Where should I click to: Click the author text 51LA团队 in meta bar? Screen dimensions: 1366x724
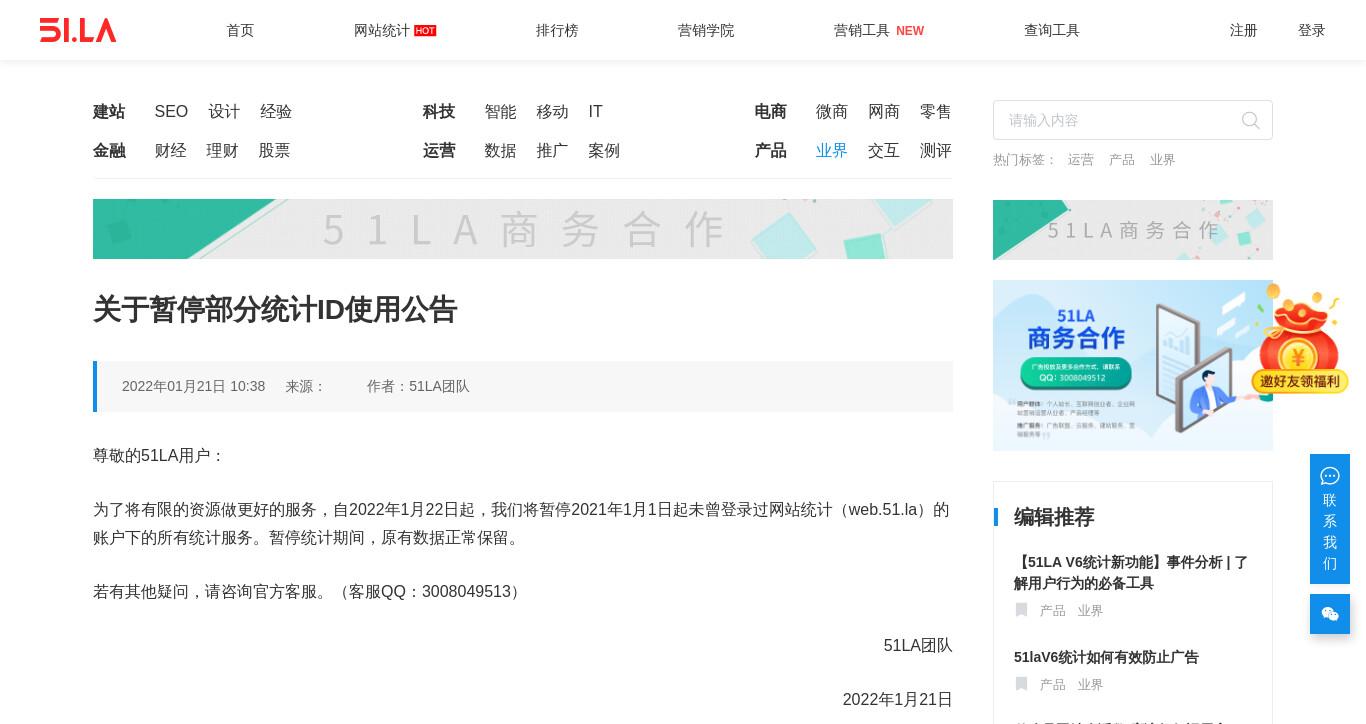coord(439,386)
